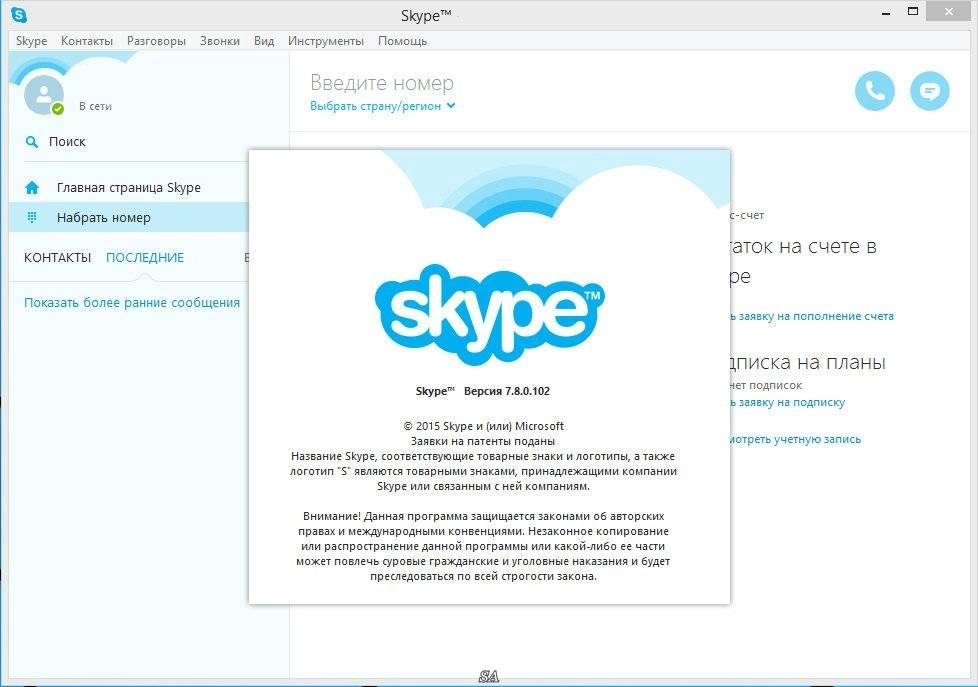
Task: Click Показать более ранние сообщения link
Action: tap(132, 303)
